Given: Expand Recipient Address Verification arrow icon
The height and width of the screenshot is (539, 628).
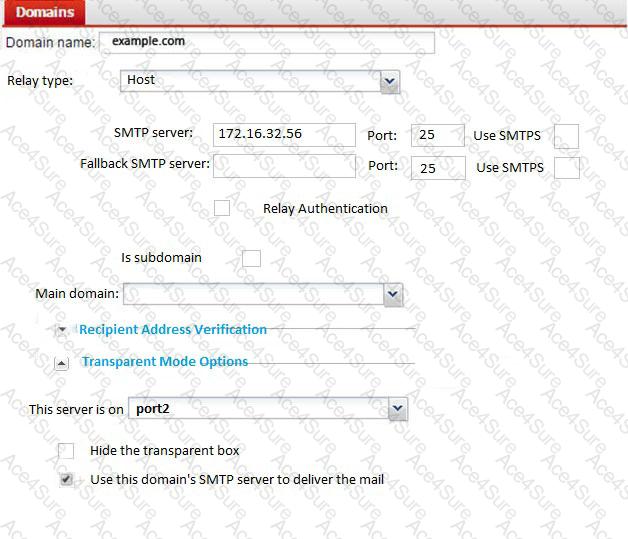Looking at the screenshot, I should point(62,329).
